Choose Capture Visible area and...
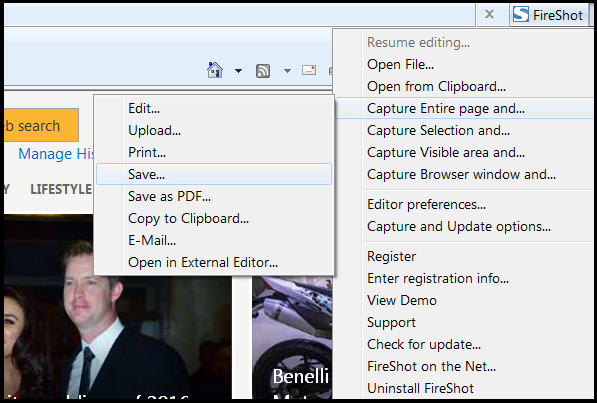The width and height of the screenshot is (597, 403). pyautogui.click(x=465, y=152)
